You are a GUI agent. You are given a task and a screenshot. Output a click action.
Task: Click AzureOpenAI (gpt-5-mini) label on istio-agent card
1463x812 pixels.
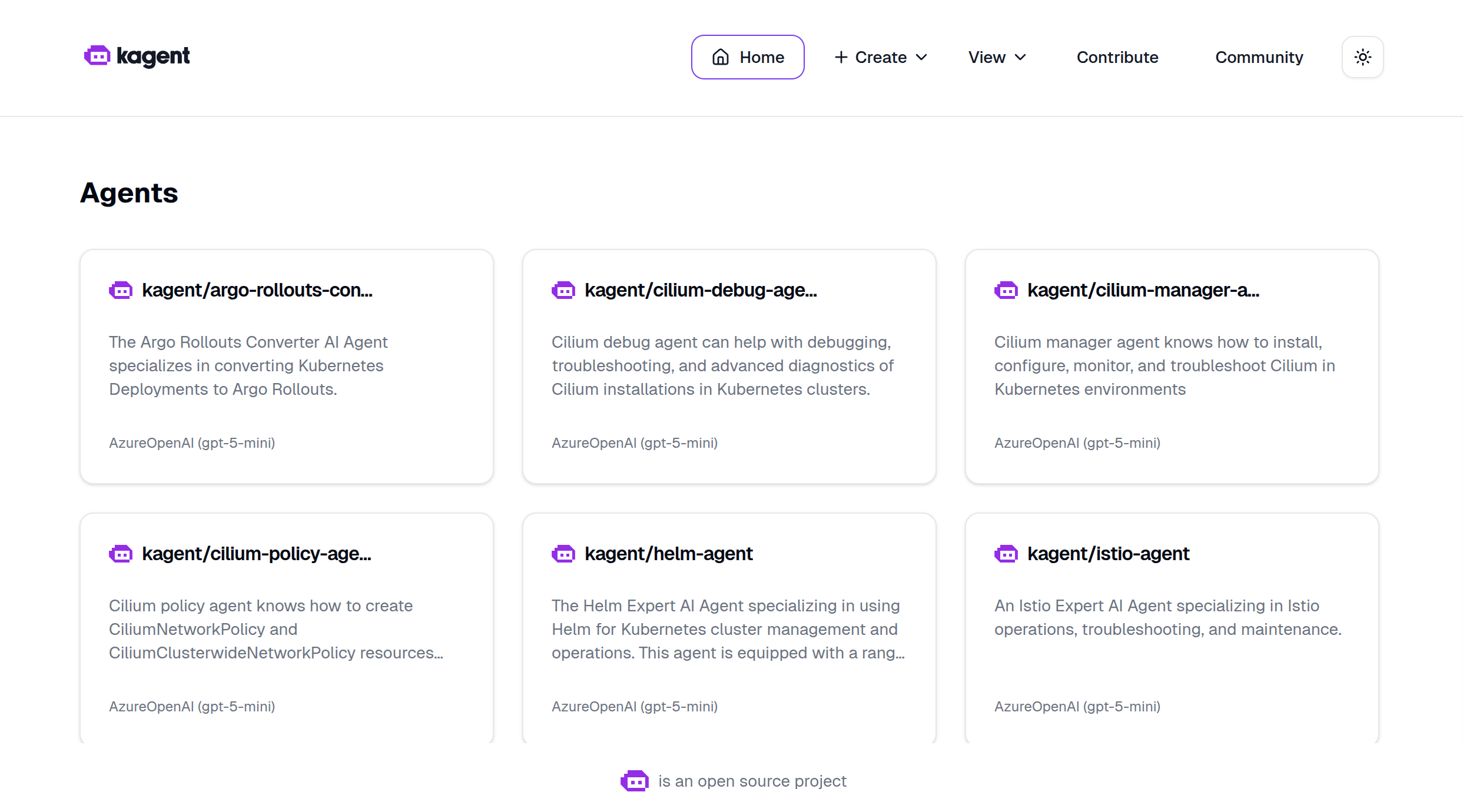(1077, 706)
